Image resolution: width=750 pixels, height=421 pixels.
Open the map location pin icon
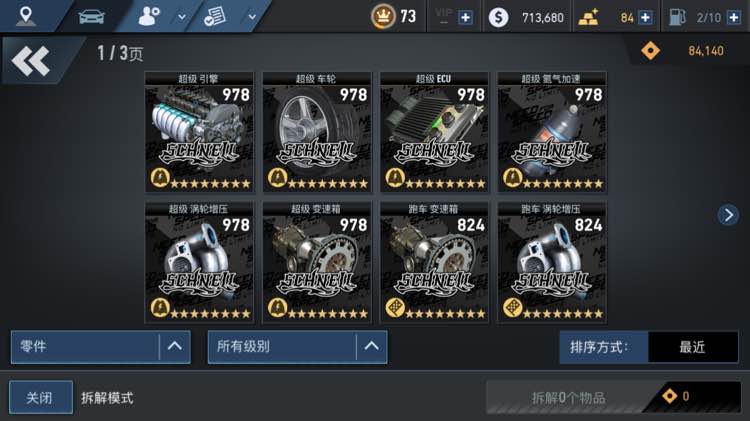(25, 16)
